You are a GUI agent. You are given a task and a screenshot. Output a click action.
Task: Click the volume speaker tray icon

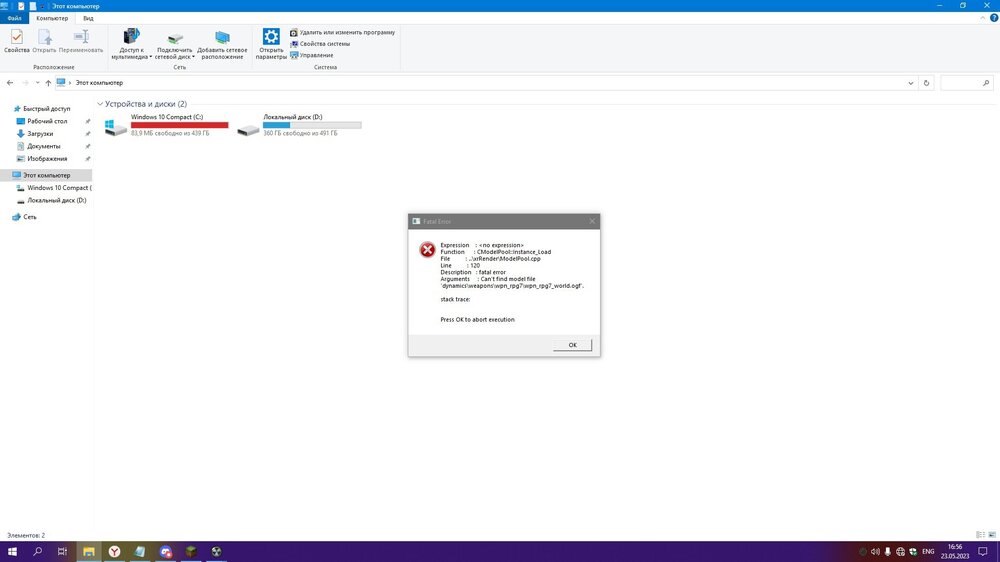875,552
